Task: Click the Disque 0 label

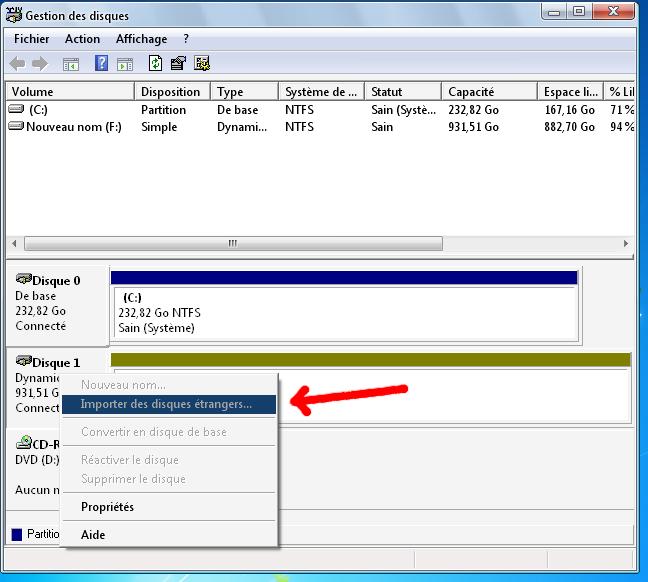Action: 56,281
